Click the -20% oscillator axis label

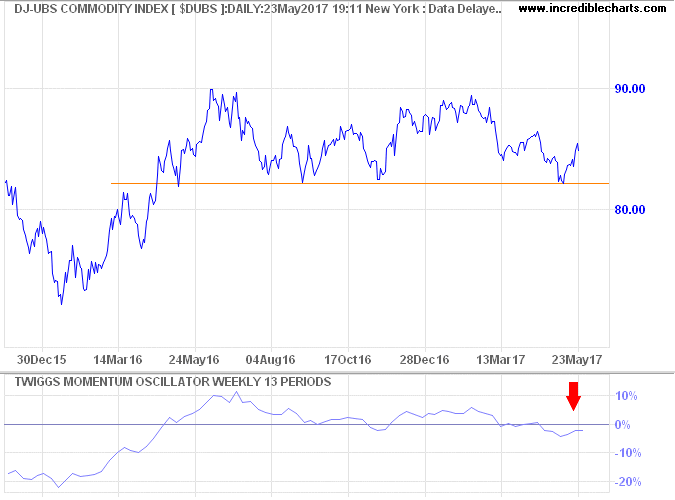pyautogui.click(x=628, y=482)
